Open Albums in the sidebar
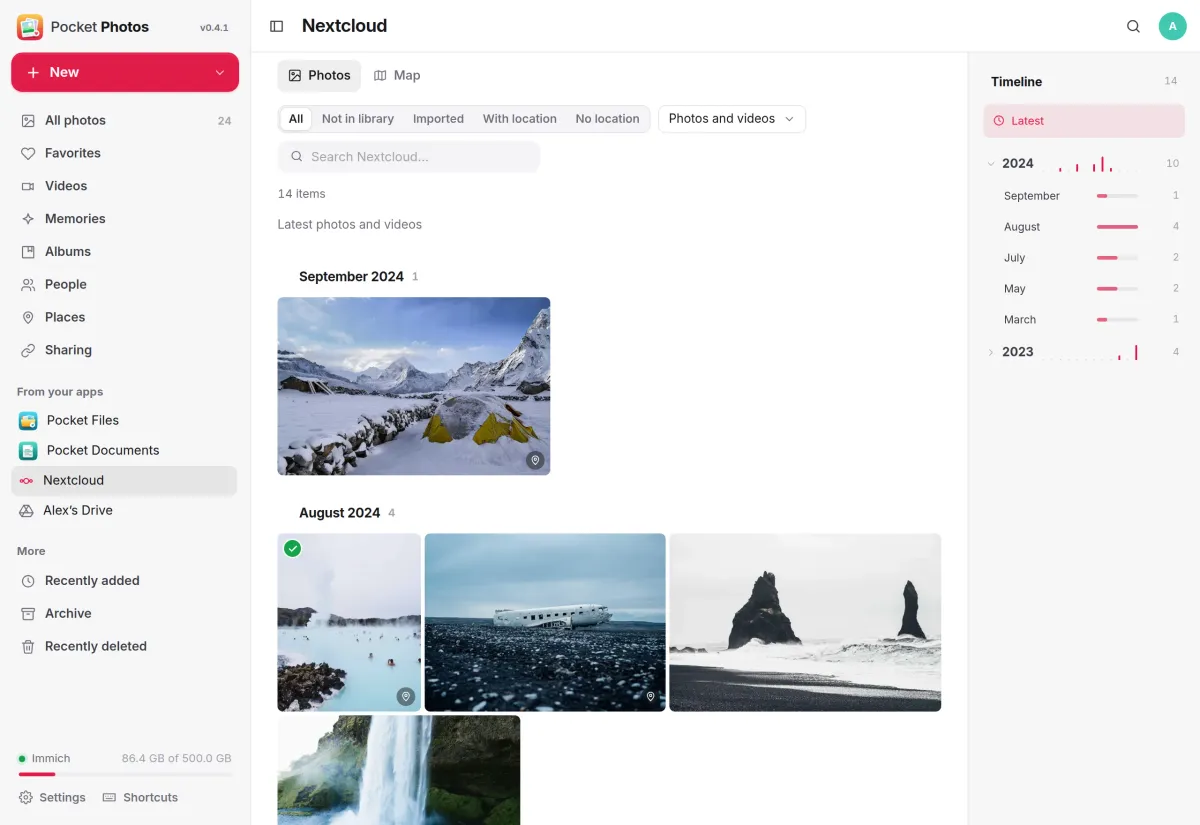 125,252
